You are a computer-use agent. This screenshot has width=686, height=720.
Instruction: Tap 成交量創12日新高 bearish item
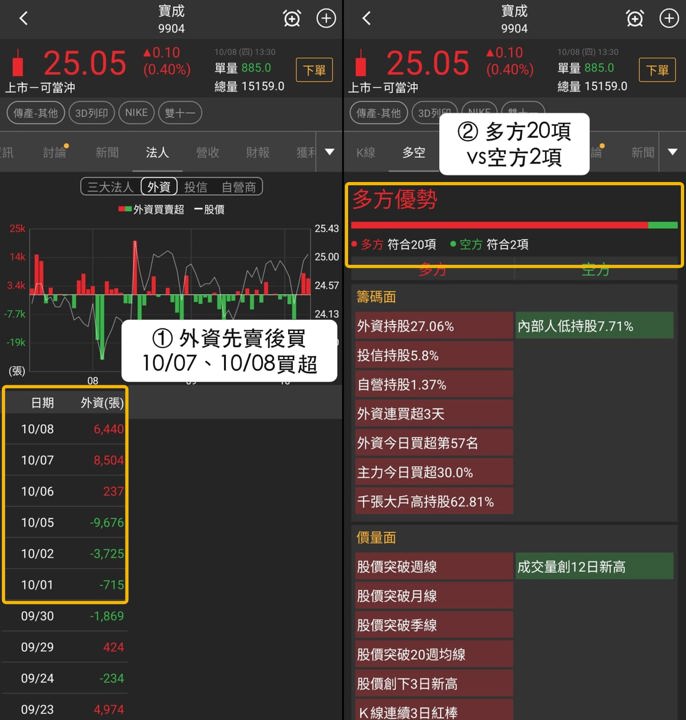(595, 567)
